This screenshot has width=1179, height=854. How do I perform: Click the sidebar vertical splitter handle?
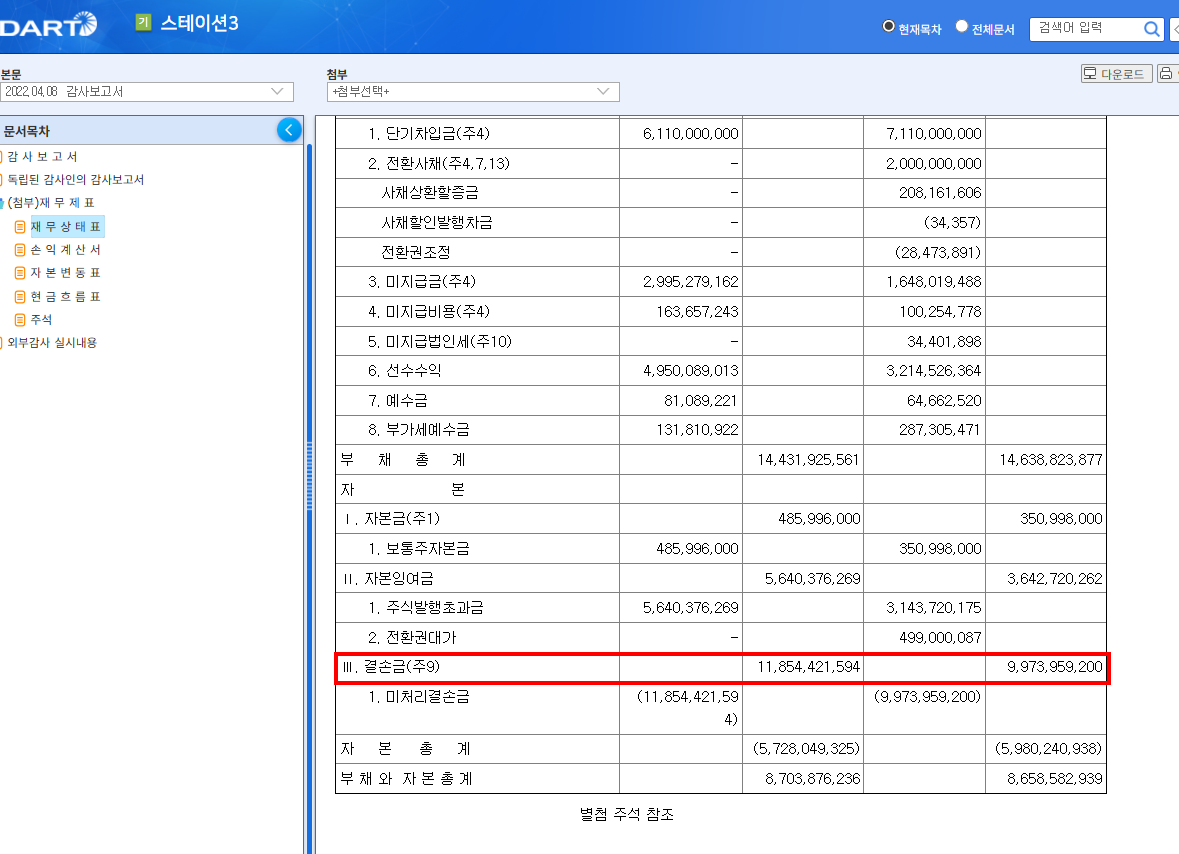pyautogui.click(x=309, y=477)
